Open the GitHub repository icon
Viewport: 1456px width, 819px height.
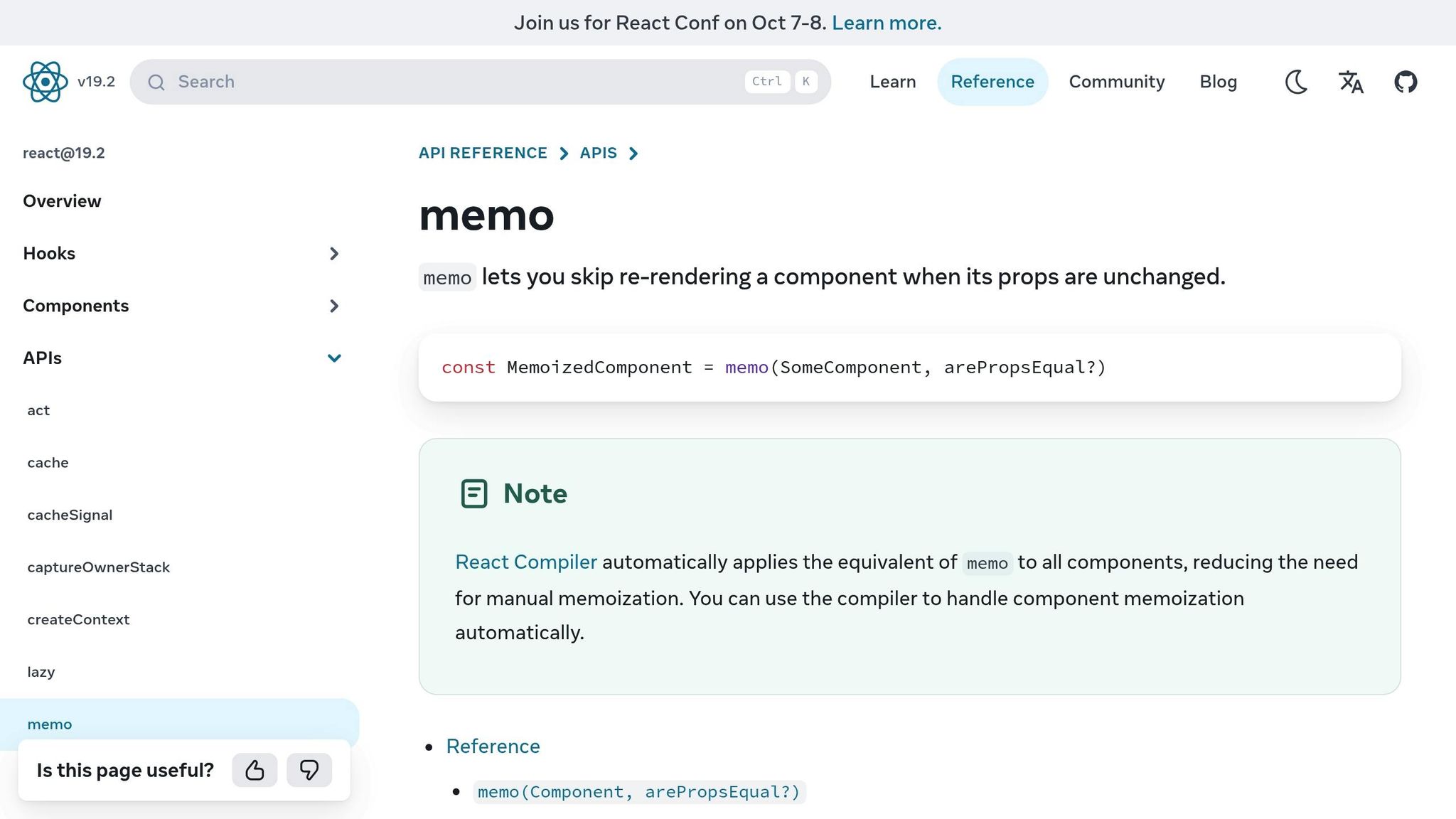pyautogui.click(x=1406, y=82)
